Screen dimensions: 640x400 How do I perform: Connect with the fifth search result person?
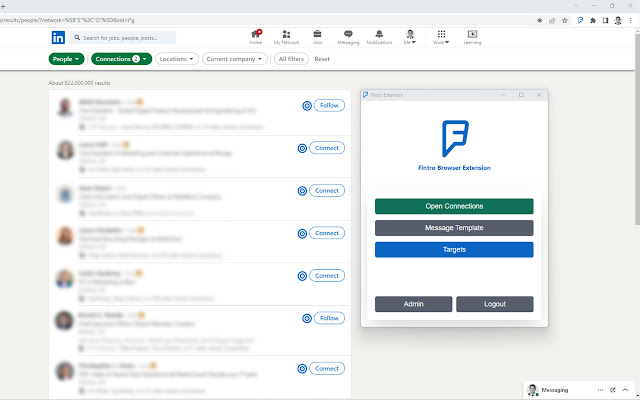pos(327,276)
